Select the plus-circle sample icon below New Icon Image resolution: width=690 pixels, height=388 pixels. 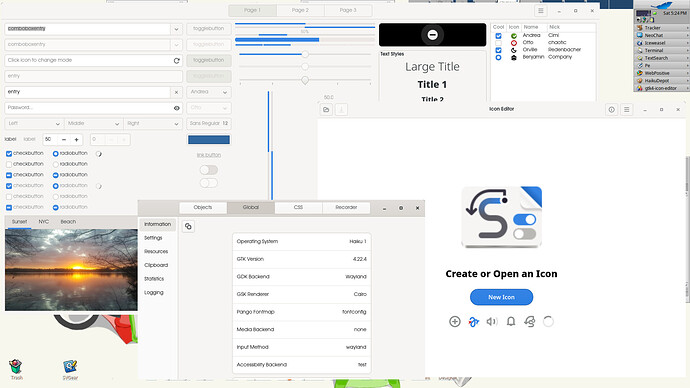pyautogui.click(x=455, y=322)
